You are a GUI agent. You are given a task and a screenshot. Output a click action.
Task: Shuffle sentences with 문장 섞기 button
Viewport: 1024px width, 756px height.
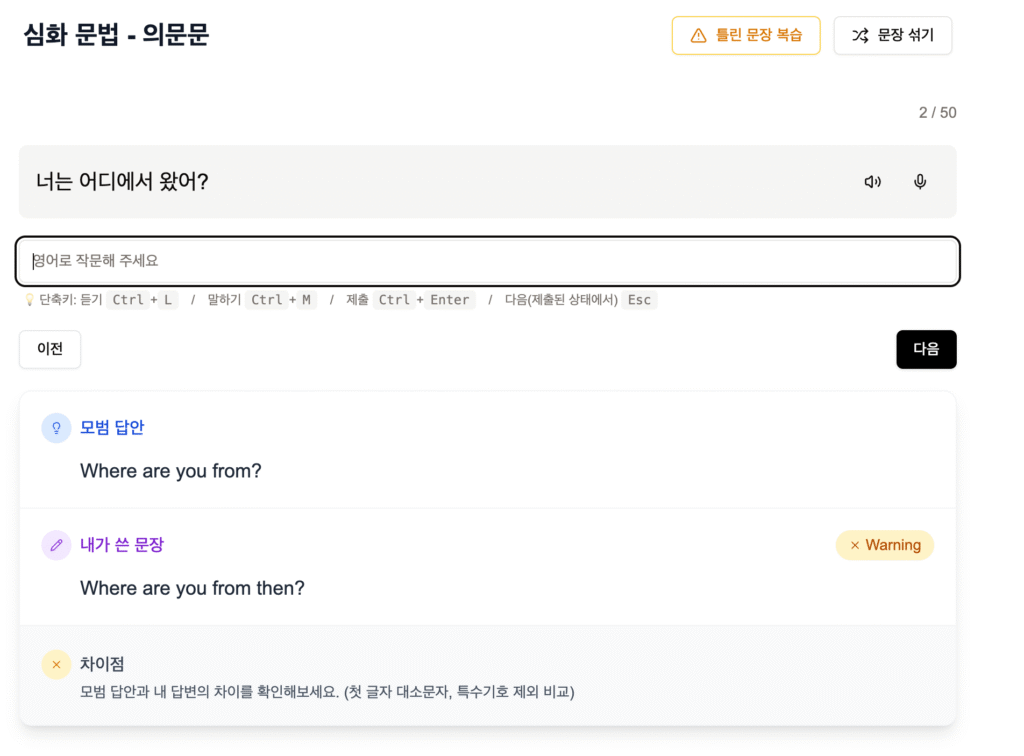click(x=892, y=35)
